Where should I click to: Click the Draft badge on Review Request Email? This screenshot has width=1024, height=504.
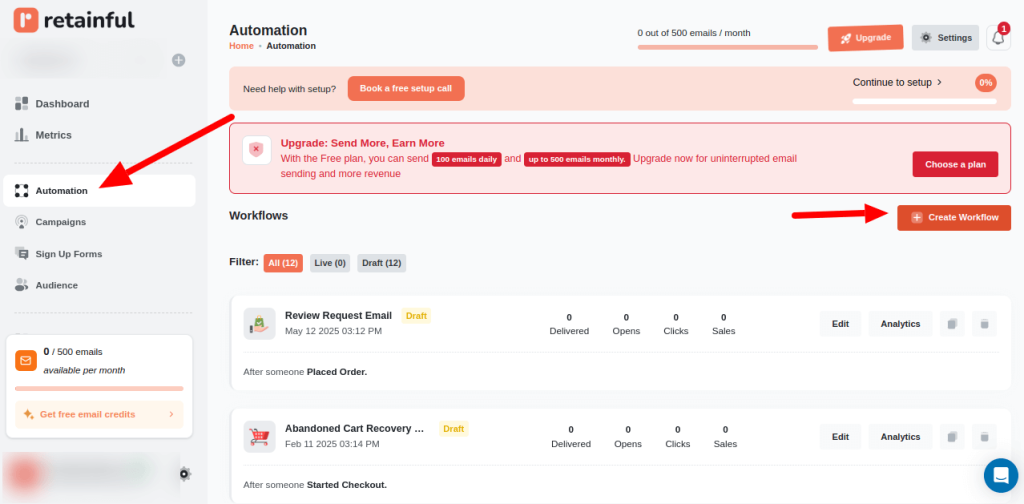coord(416,316)
